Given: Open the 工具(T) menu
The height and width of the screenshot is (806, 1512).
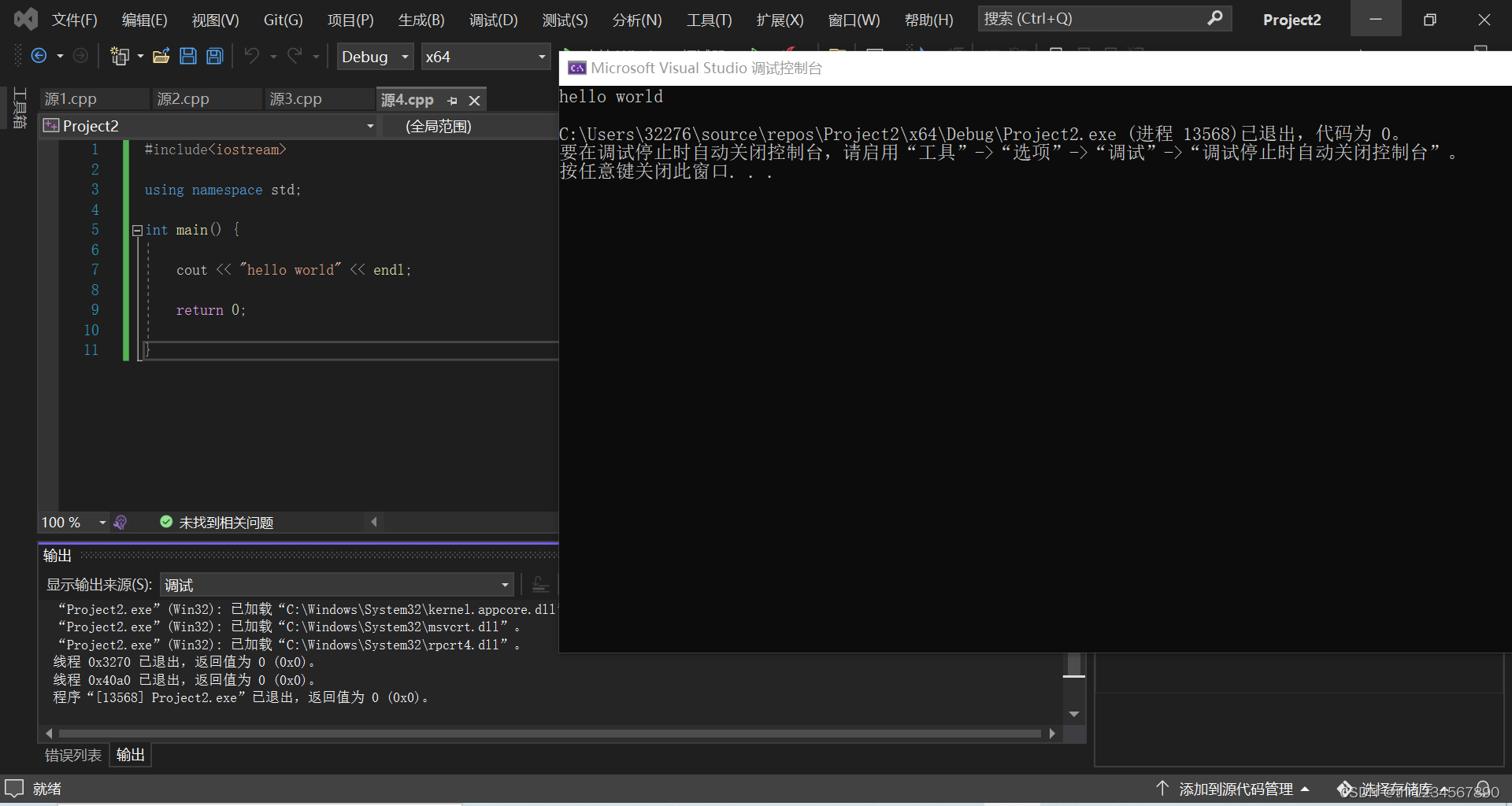Looking at the screenshot, I should pos(709,20).
